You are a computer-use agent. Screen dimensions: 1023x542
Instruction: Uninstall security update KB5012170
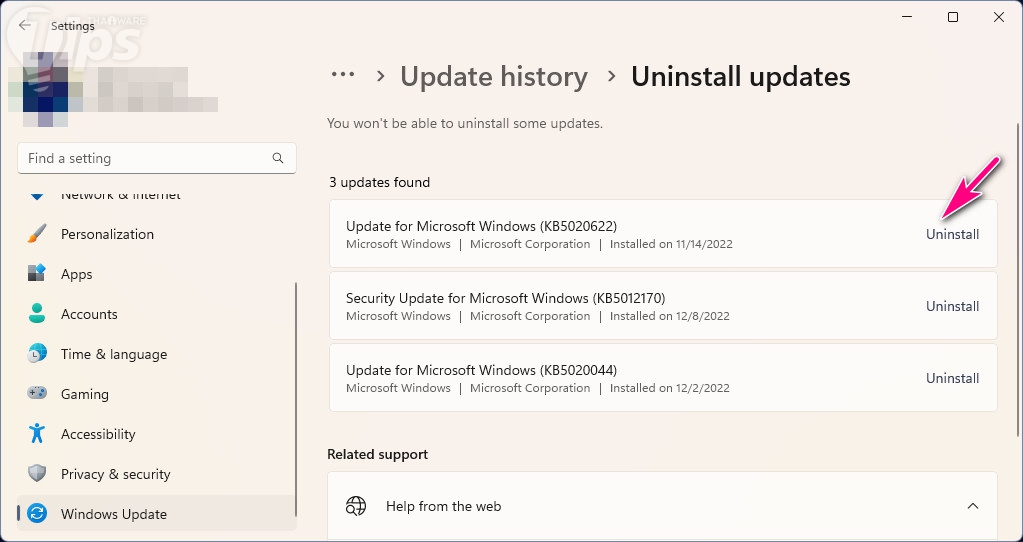pos(952,306)
